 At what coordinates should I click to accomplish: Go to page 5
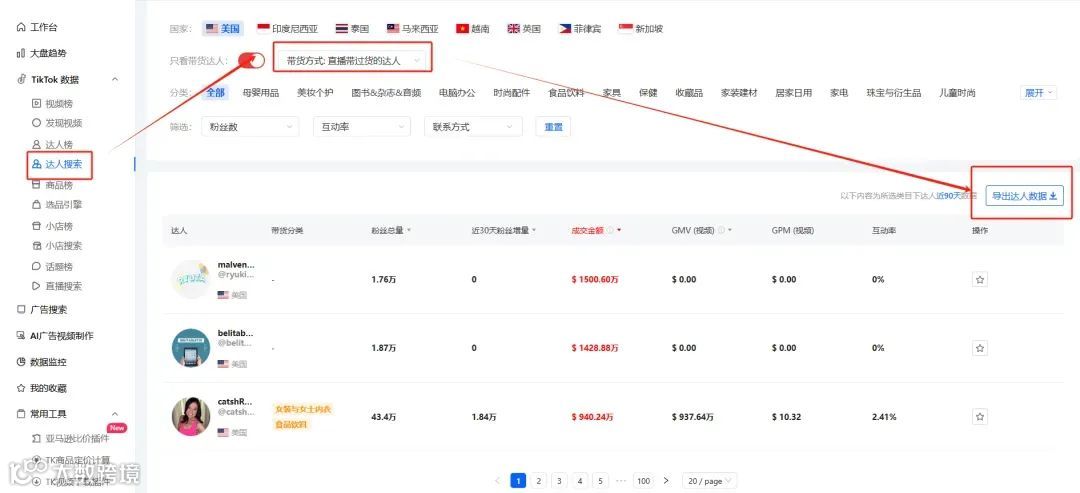(601, 481)
